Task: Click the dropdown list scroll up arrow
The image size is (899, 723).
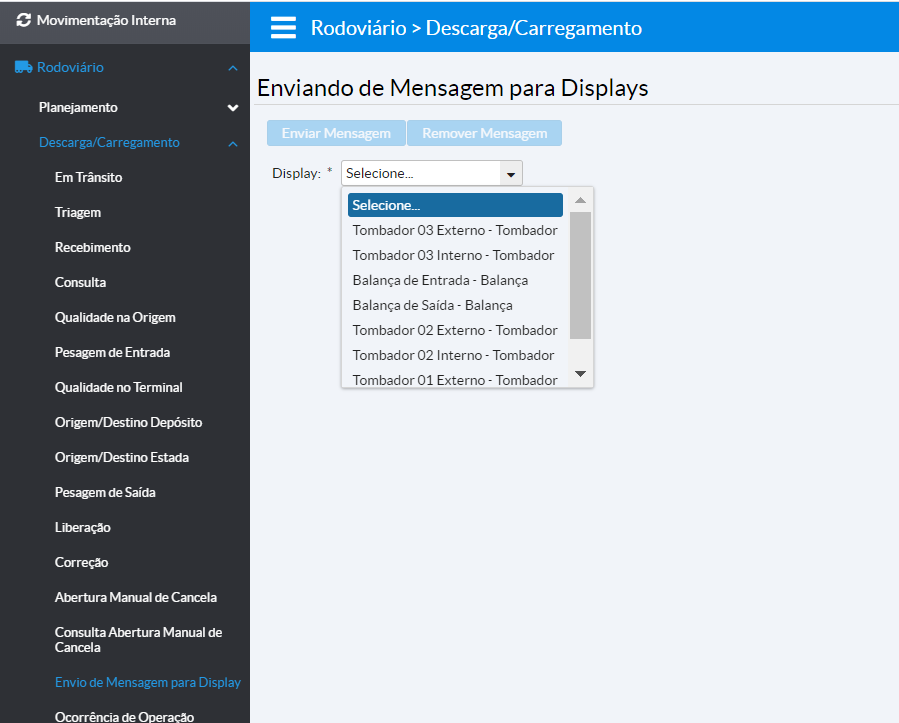Action: point(580,200)
